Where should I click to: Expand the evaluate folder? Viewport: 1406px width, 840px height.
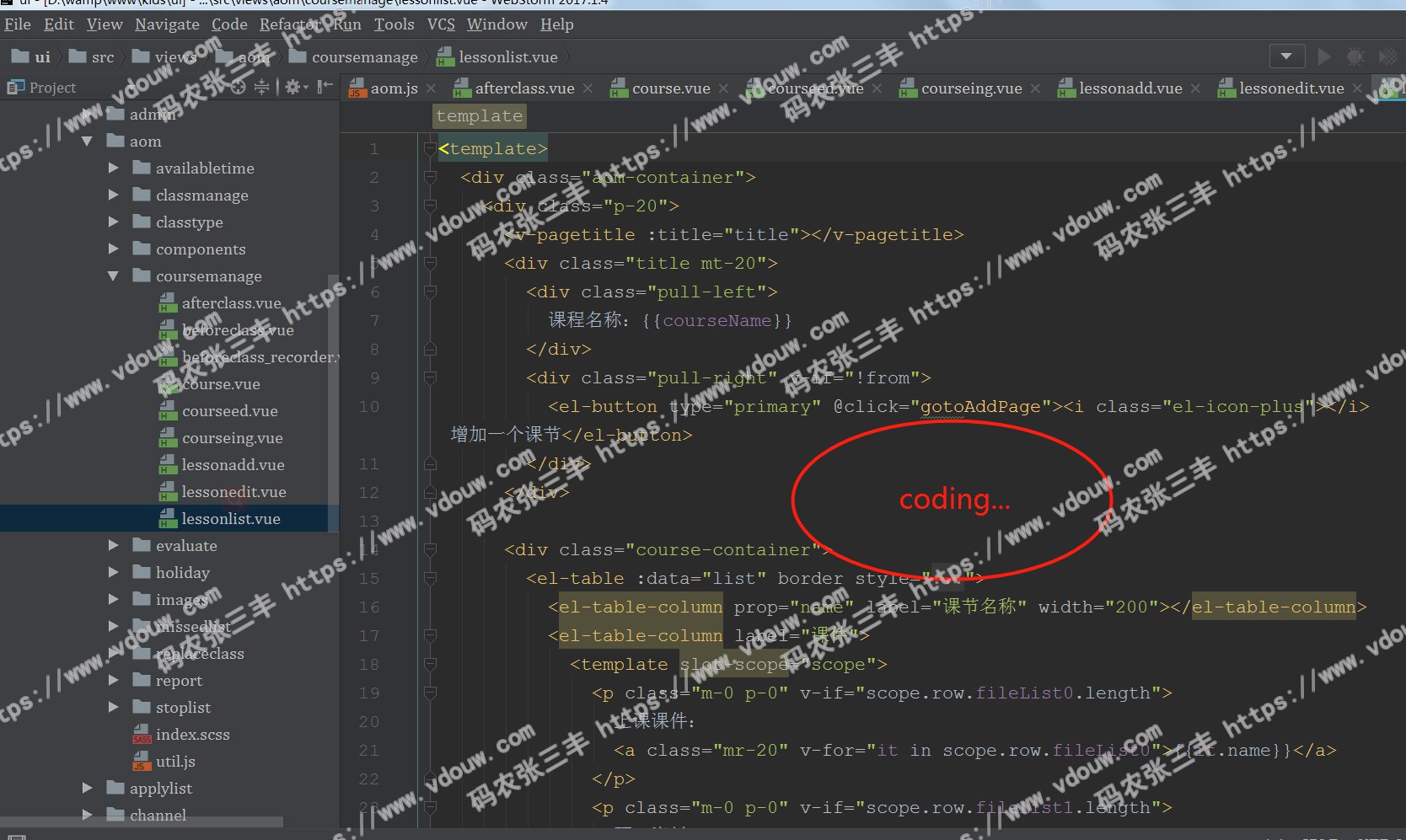[113, 546]
